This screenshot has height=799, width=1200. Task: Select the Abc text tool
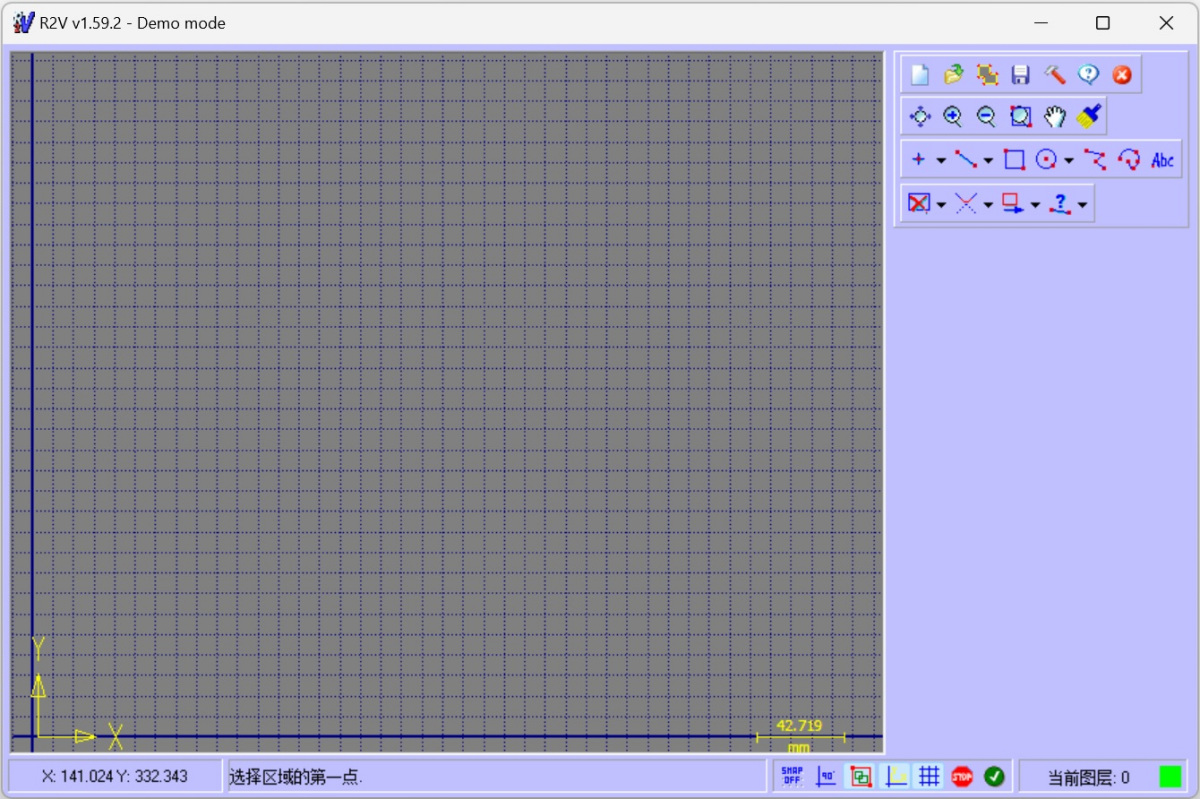(x=1162, y=160)
